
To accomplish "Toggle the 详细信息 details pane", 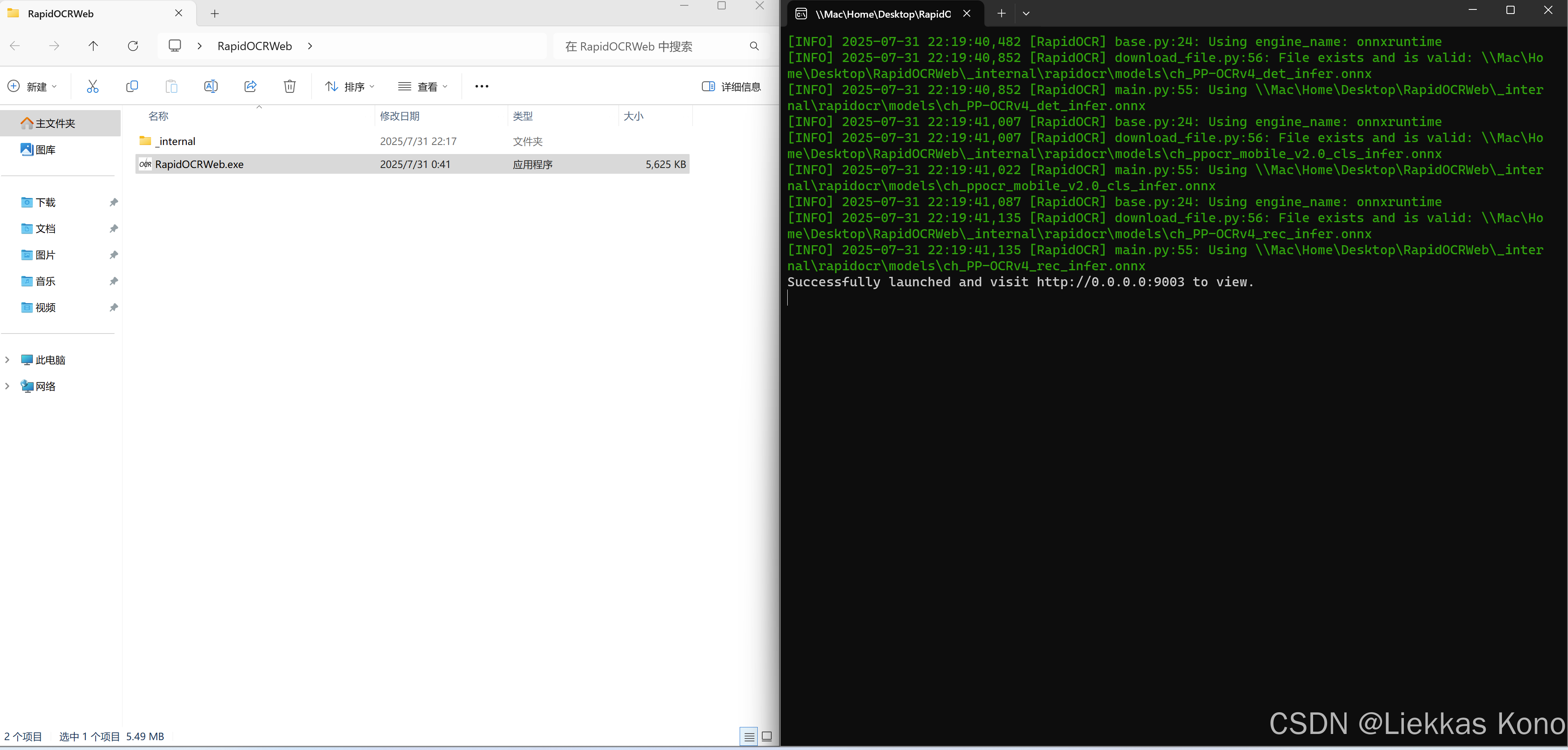I will coord(731,87).
